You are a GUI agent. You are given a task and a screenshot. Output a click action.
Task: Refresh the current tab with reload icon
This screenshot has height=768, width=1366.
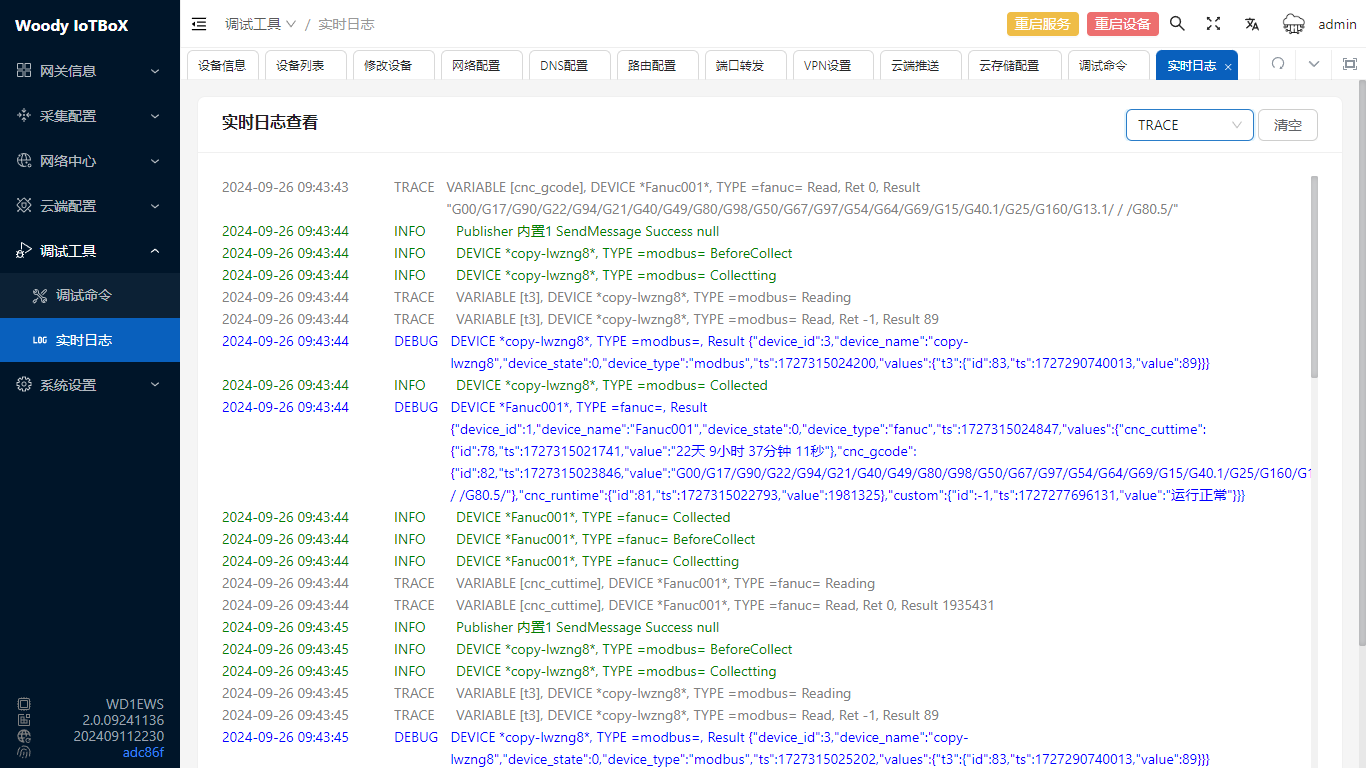[x=1278, y=64]
